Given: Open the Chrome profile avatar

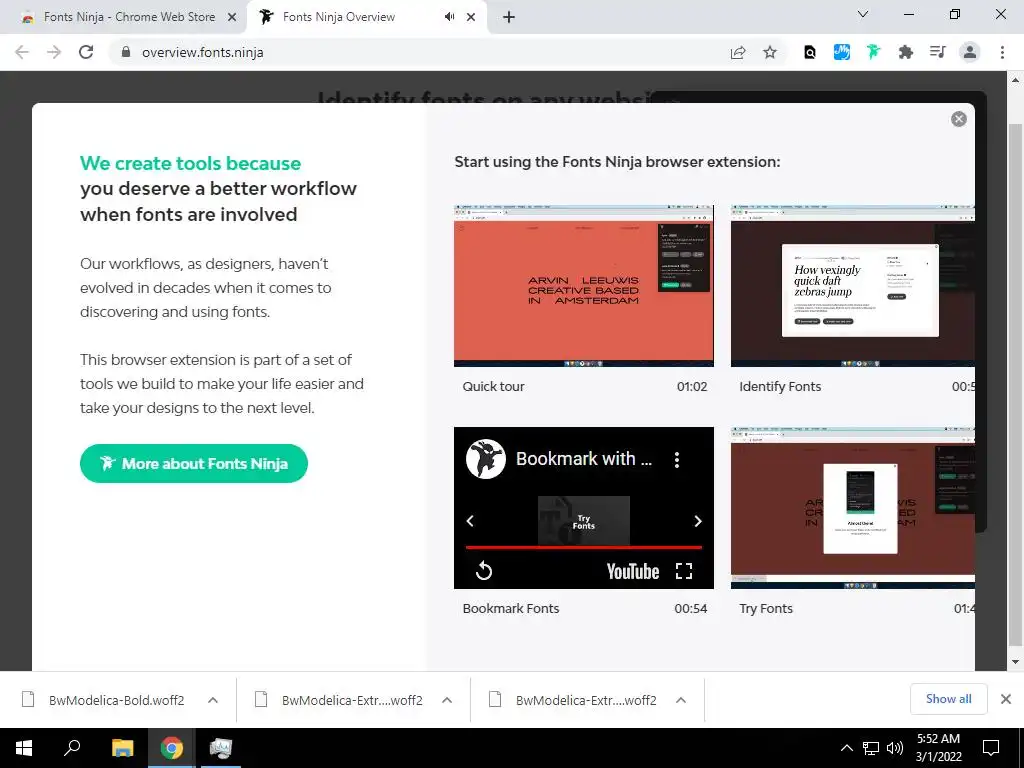Looking at the screenshot, I should pos(970,52).
